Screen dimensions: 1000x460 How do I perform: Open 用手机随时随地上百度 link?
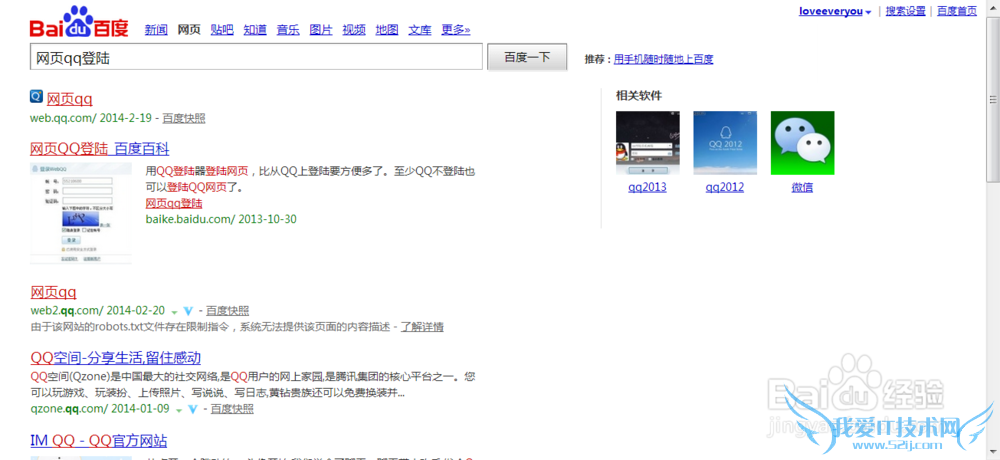[x=663, y=59]
